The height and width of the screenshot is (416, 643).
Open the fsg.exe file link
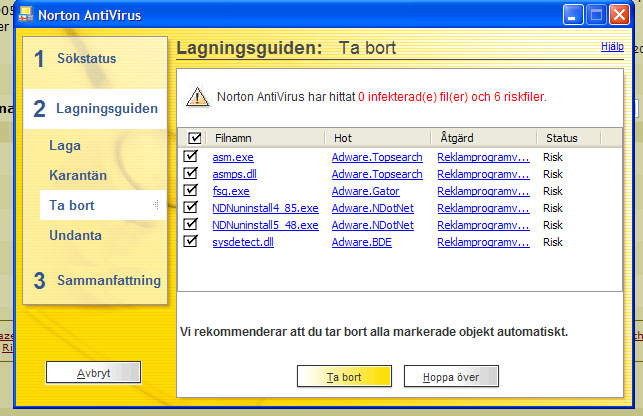tap(231, 191)
